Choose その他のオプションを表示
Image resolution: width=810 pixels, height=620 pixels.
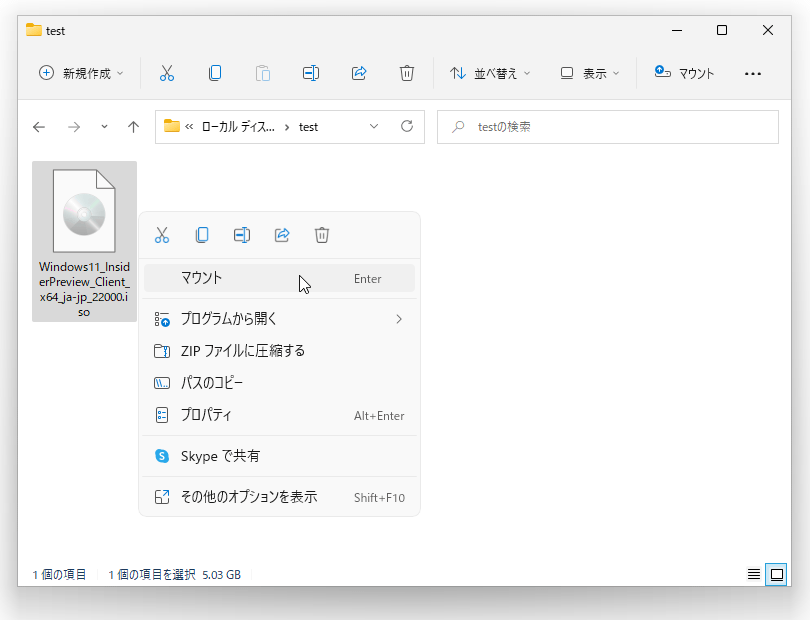point(279,497)
